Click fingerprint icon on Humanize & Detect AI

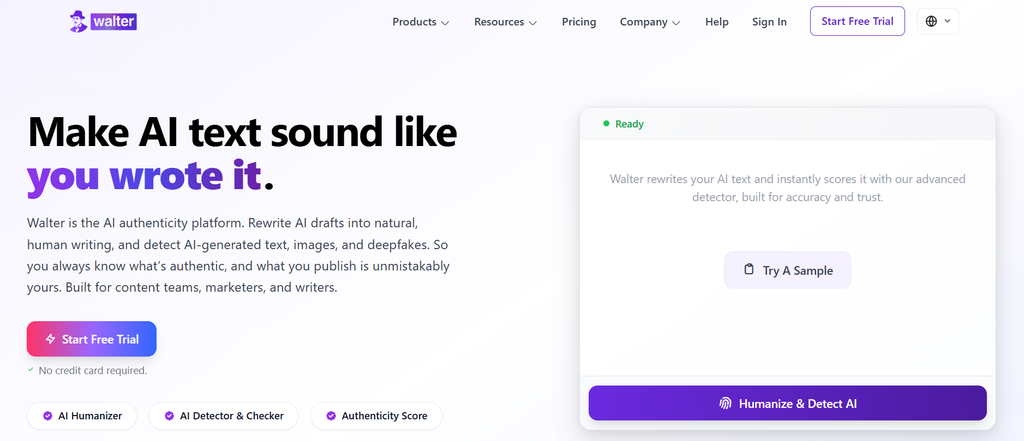[725, 404]
